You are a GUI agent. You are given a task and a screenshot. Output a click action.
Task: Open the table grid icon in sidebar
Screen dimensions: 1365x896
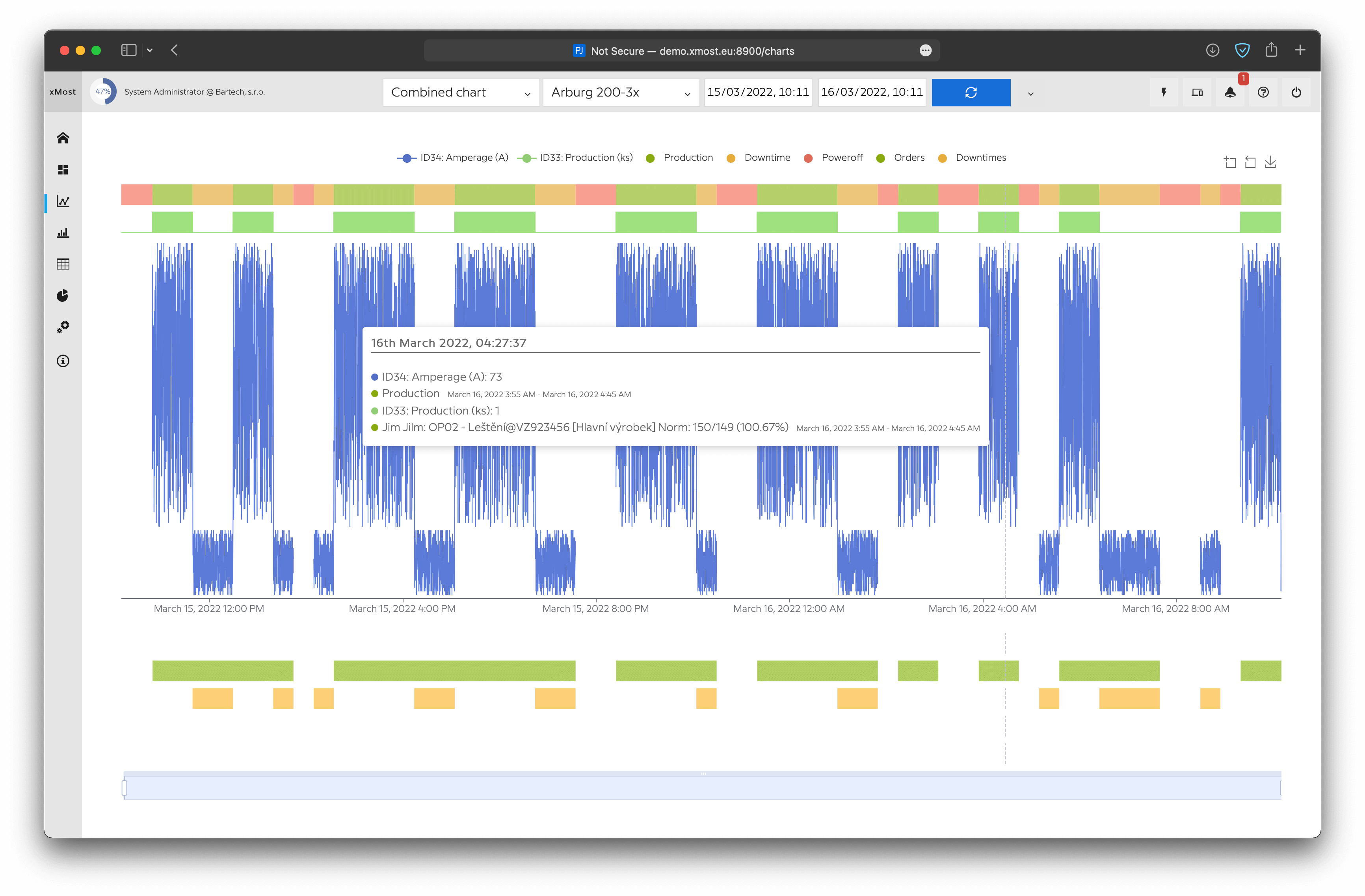pyautogui.click(x=63, y=264)
